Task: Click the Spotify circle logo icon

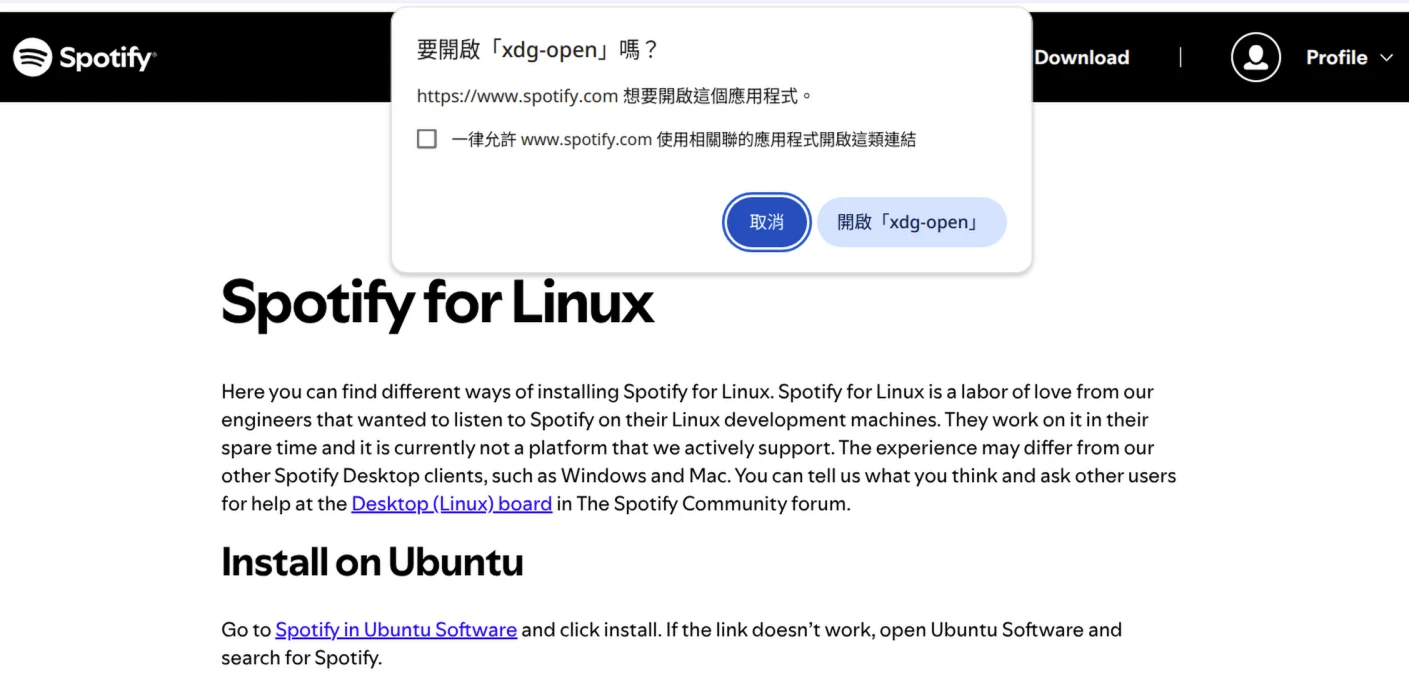Action: coord(32,57)
